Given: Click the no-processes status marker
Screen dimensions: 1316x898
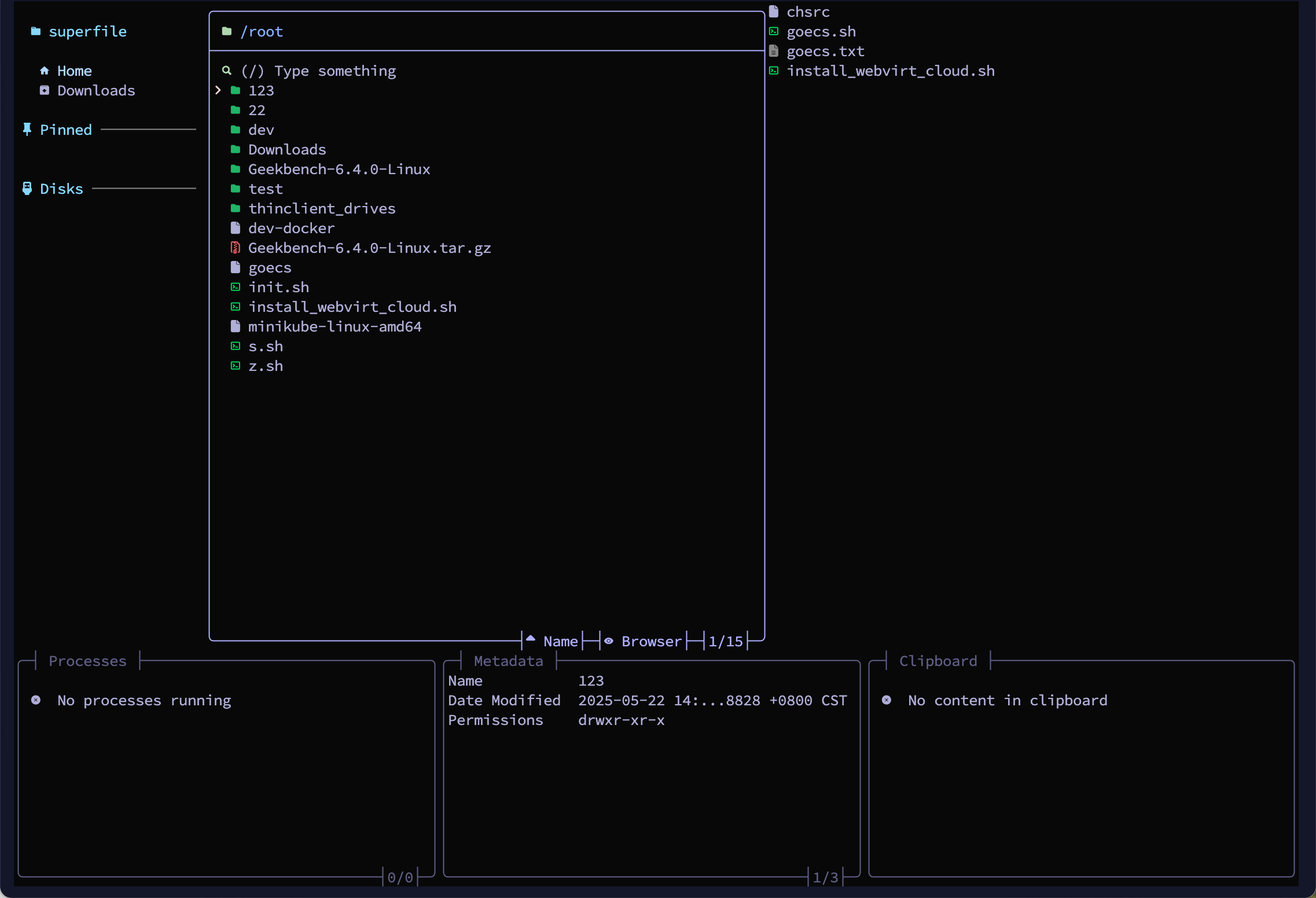Looking at the screenshot, I should [36, 700].
